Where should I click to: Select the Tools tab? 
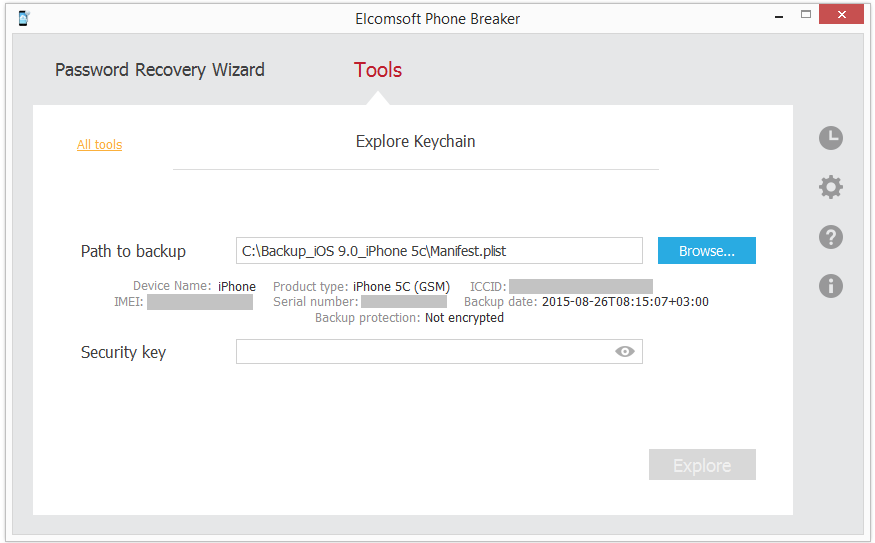(378, 70)
